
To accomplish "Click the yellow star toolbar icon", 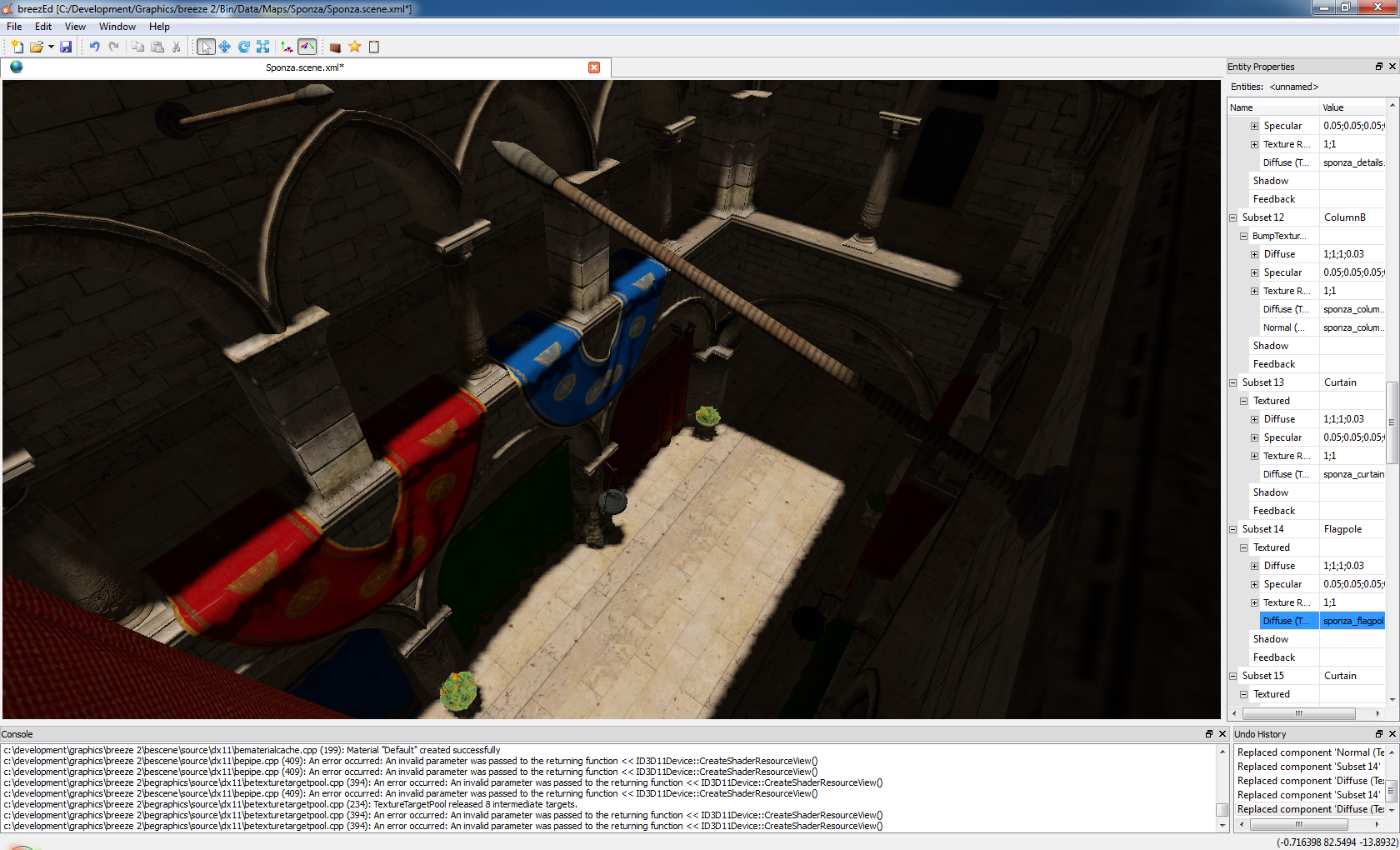I will 355,47.
